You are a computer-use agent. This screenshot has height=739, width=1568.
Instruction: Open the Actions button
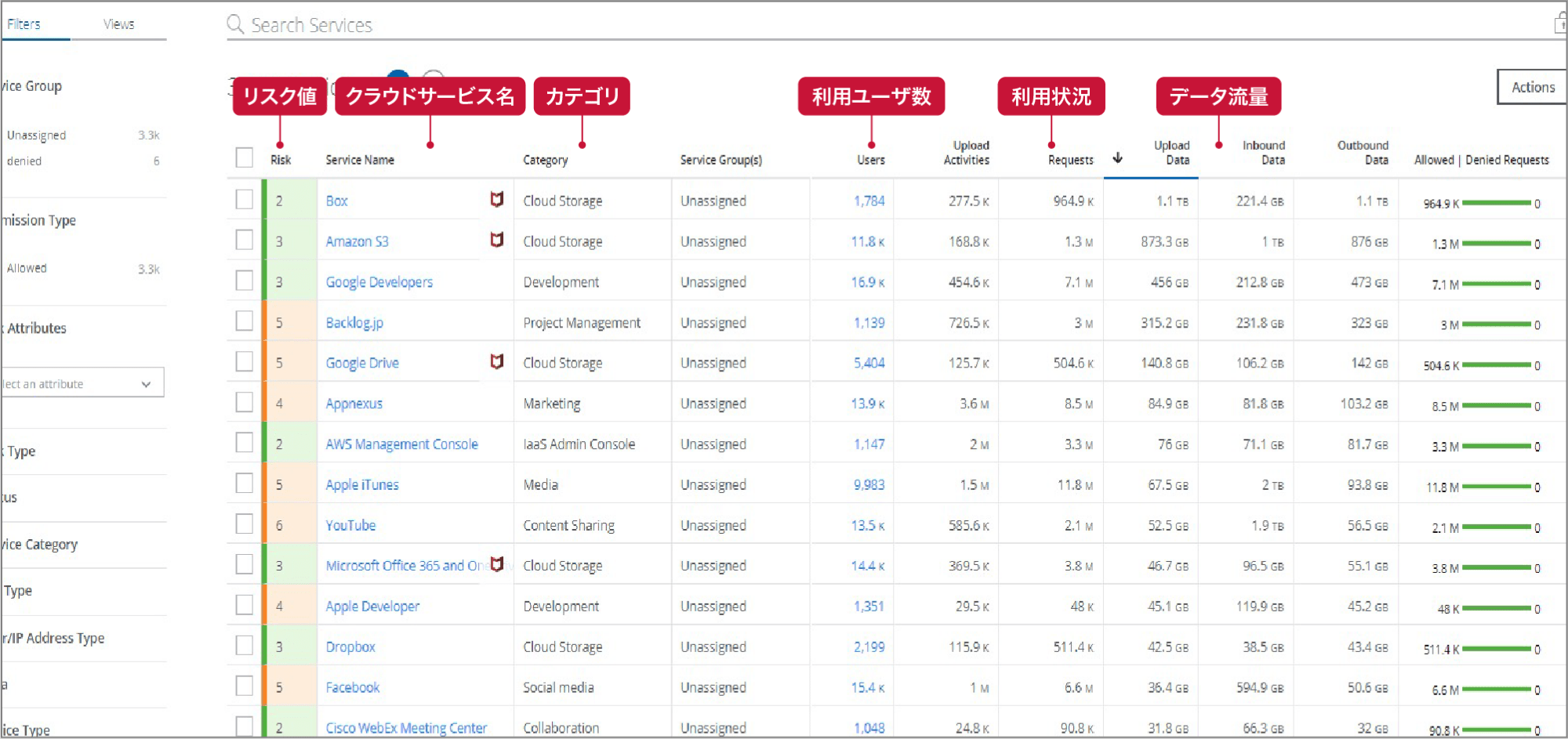[1532, 88]
